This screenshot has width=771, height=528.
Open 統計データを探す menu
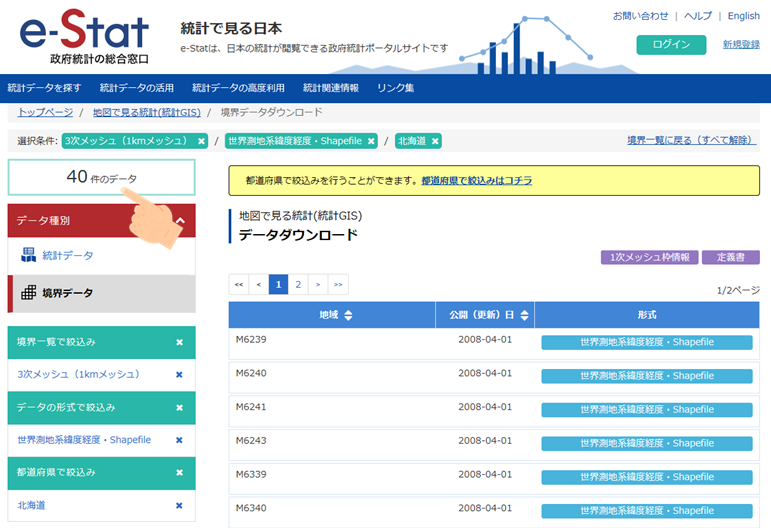tap(44, 88)
